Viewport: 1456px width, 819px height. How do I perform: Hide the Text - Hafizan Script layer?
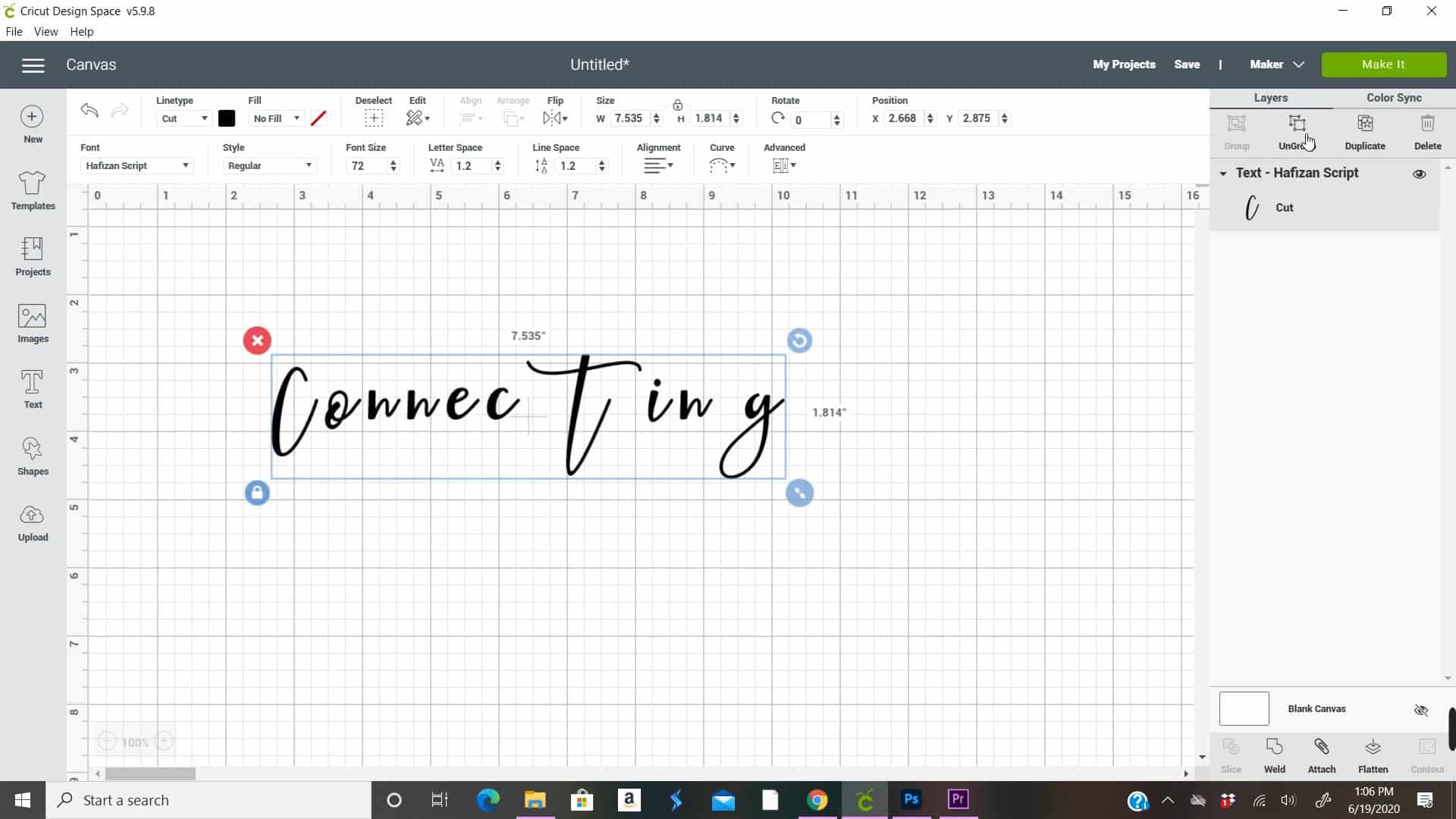[1420, 174]
